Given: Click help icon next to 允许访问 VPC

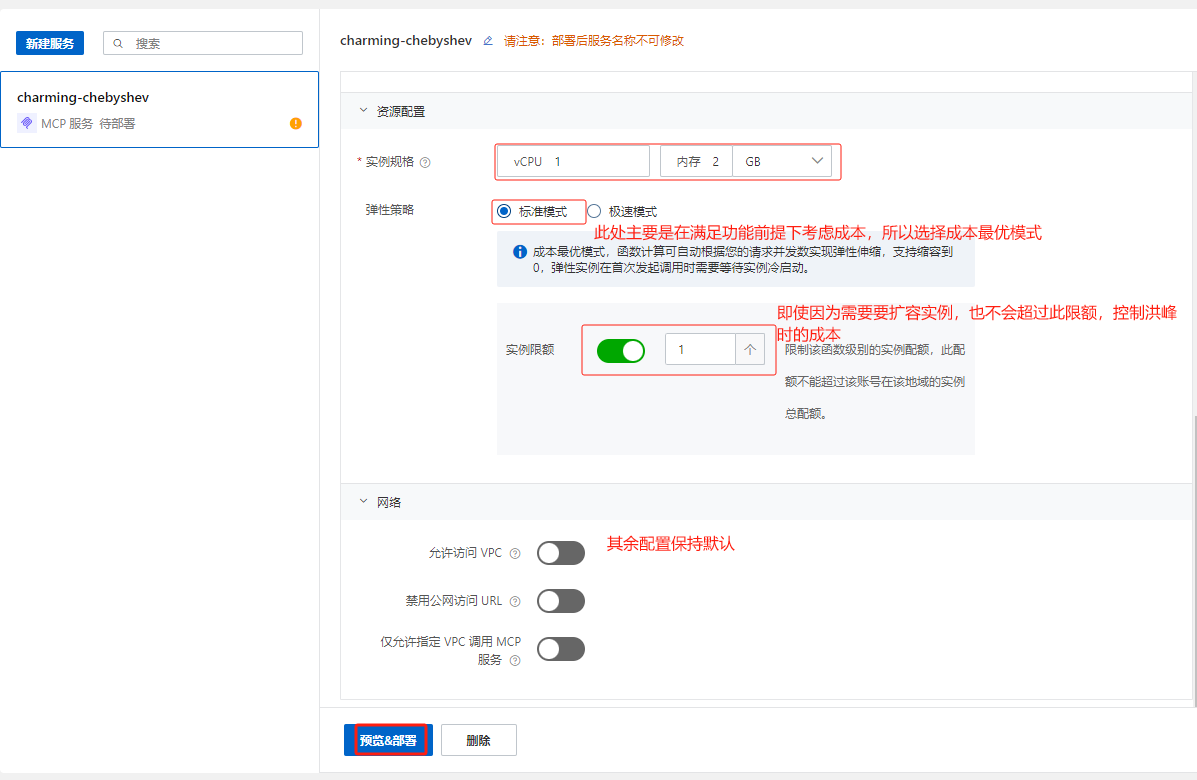Looking at the screenshot, I should 515,554.
